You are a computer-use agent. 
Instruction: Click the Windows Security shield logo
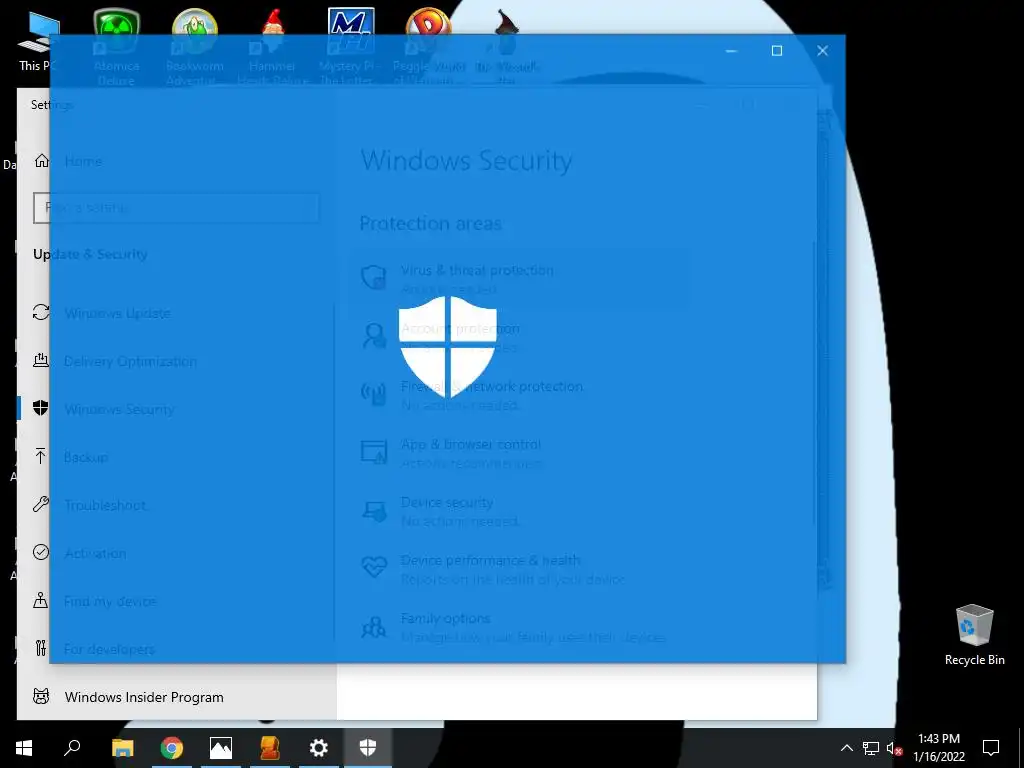tap(448, 346)
